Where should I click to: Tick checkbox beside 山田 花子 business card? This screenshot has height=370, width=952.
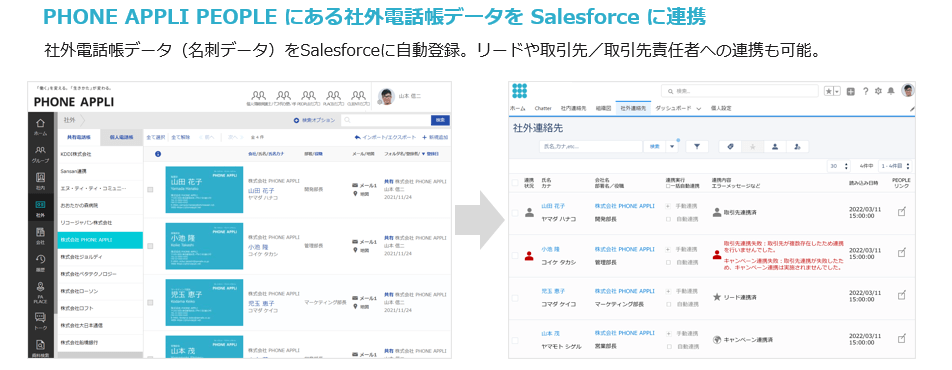(151, 190)
